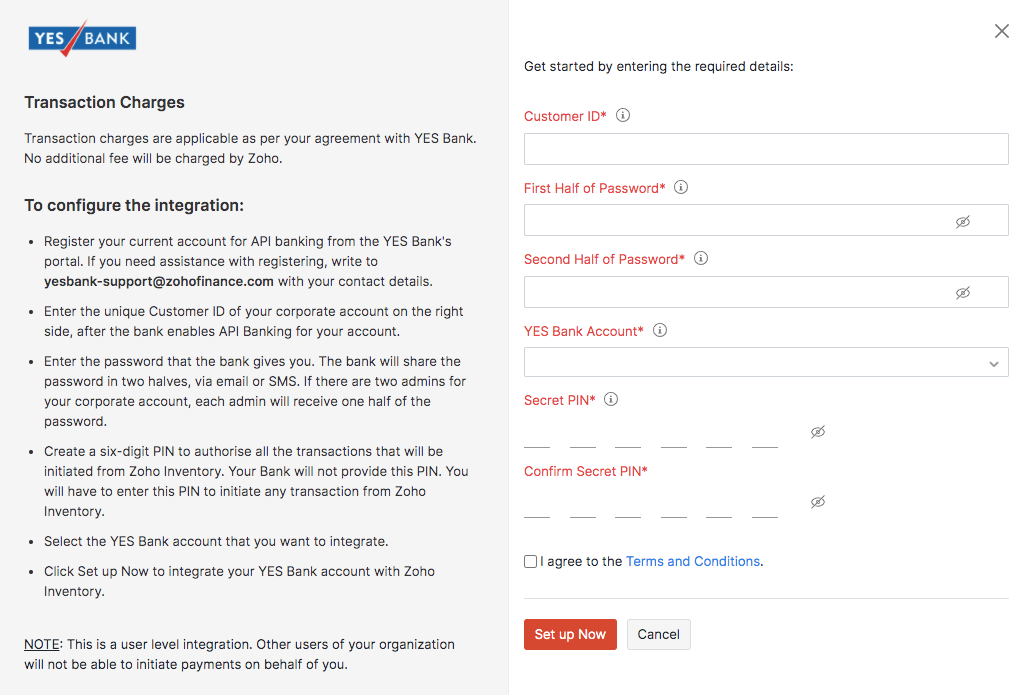Show the First Half of Password text

point(962,221)
